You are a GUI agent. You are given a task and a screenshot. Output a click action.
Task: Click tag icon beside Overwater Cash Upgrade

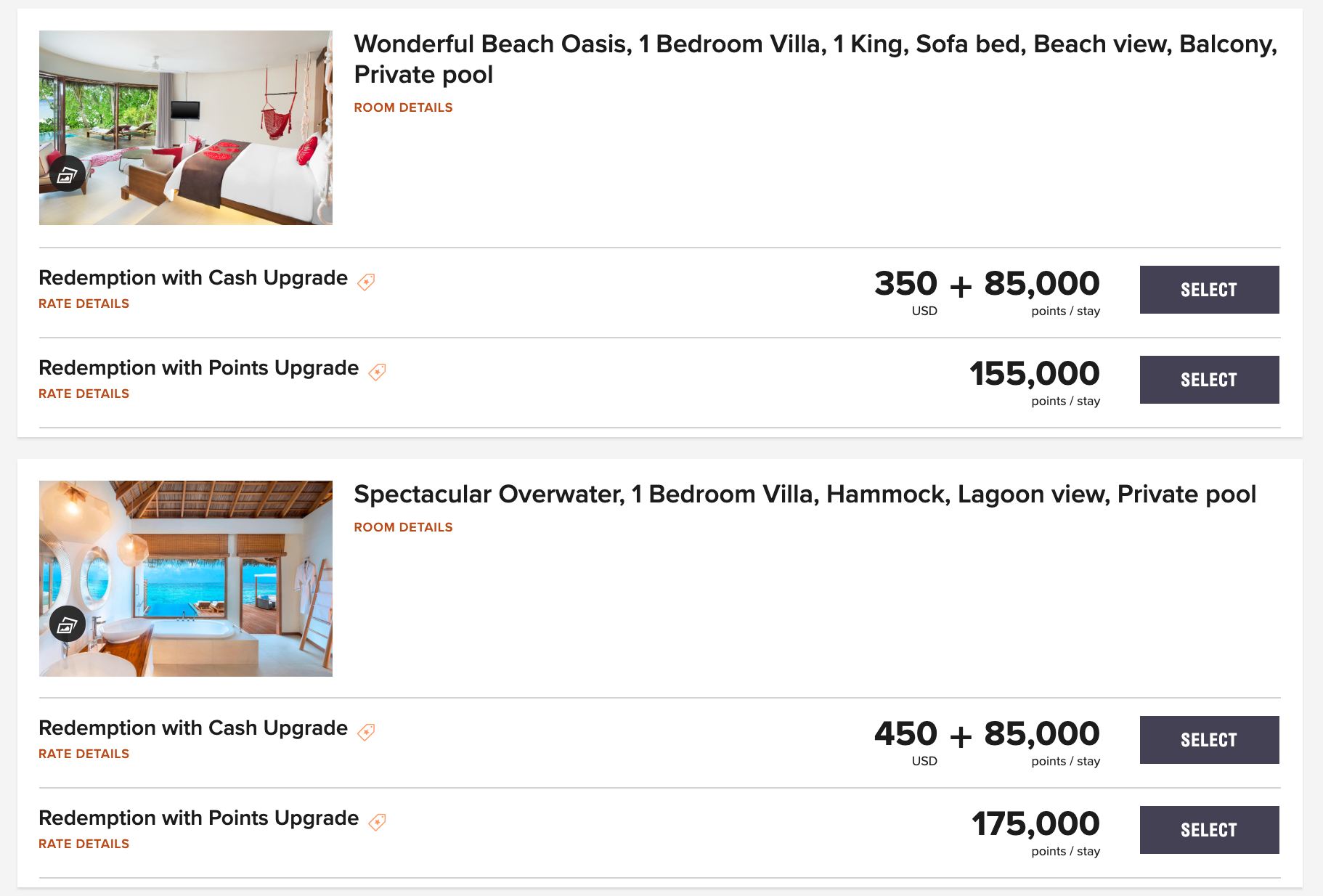click(x=367, y=732)
